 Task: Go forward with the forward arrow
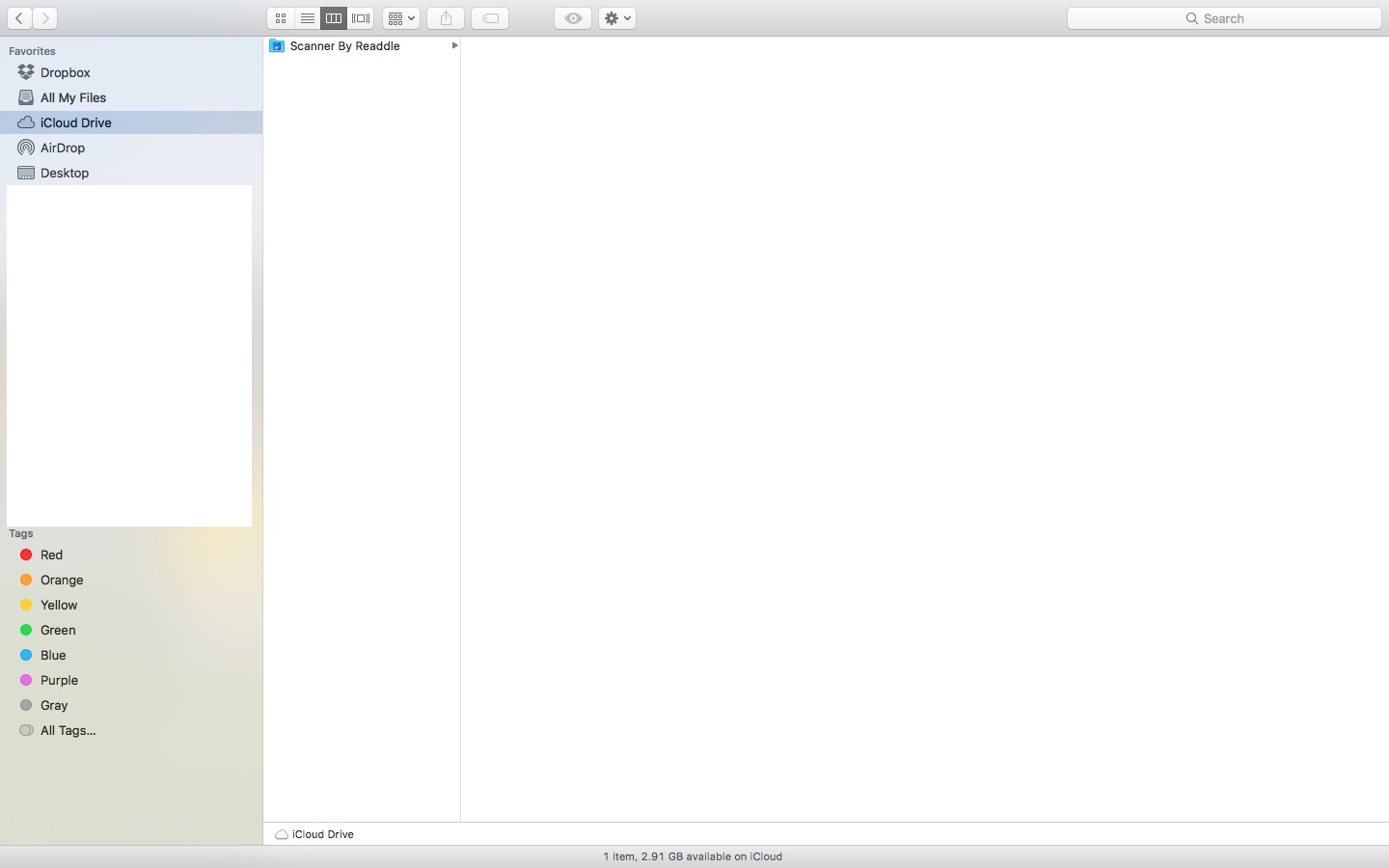point(44,18)
